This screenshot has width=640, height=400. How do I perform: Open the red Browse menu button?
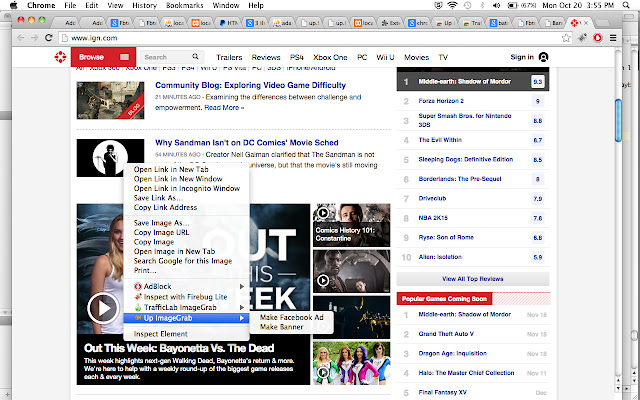tap(103, 57)
